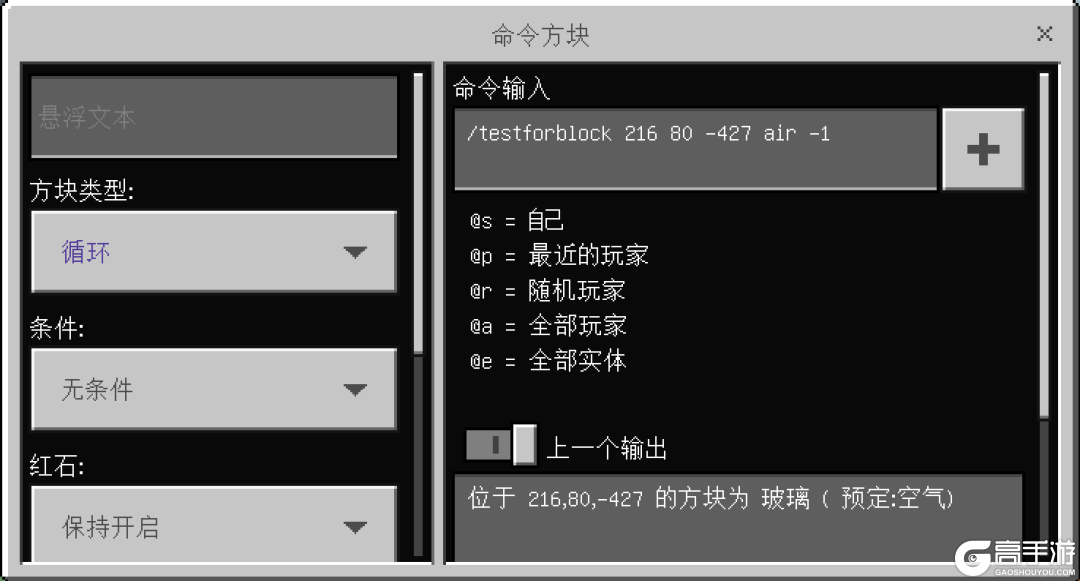
Task: Click the plus button beside command input
Action: [983, 149]
